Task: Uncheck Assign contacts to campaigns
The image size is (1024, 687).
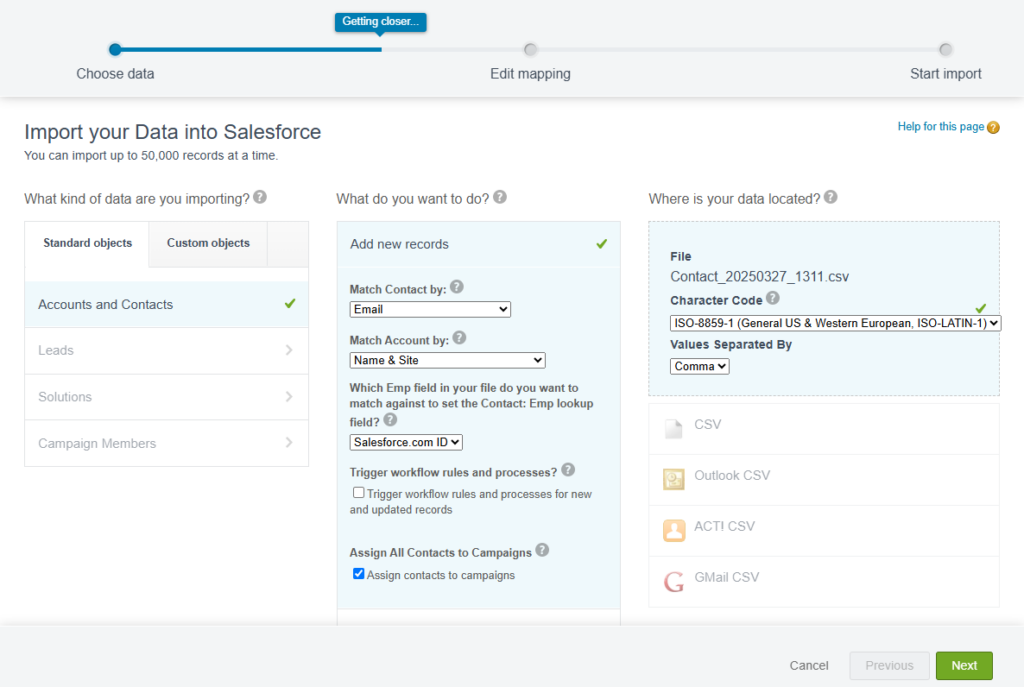Action: (359, 573)
